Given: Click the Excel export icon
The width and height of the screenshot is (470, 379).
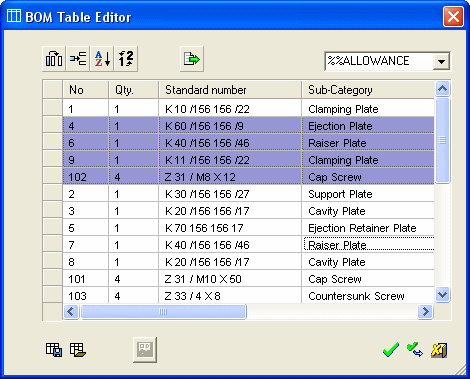Looking at the screenshot, I should (439, 350).
